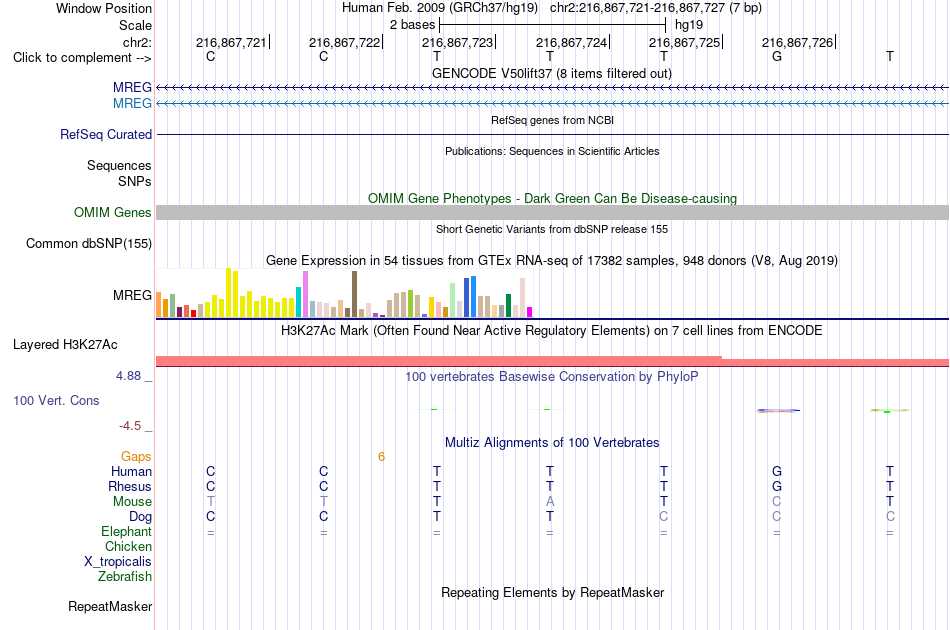
Task: Click the '2 bases' scale bar label
Action: [x=412, y=25]
